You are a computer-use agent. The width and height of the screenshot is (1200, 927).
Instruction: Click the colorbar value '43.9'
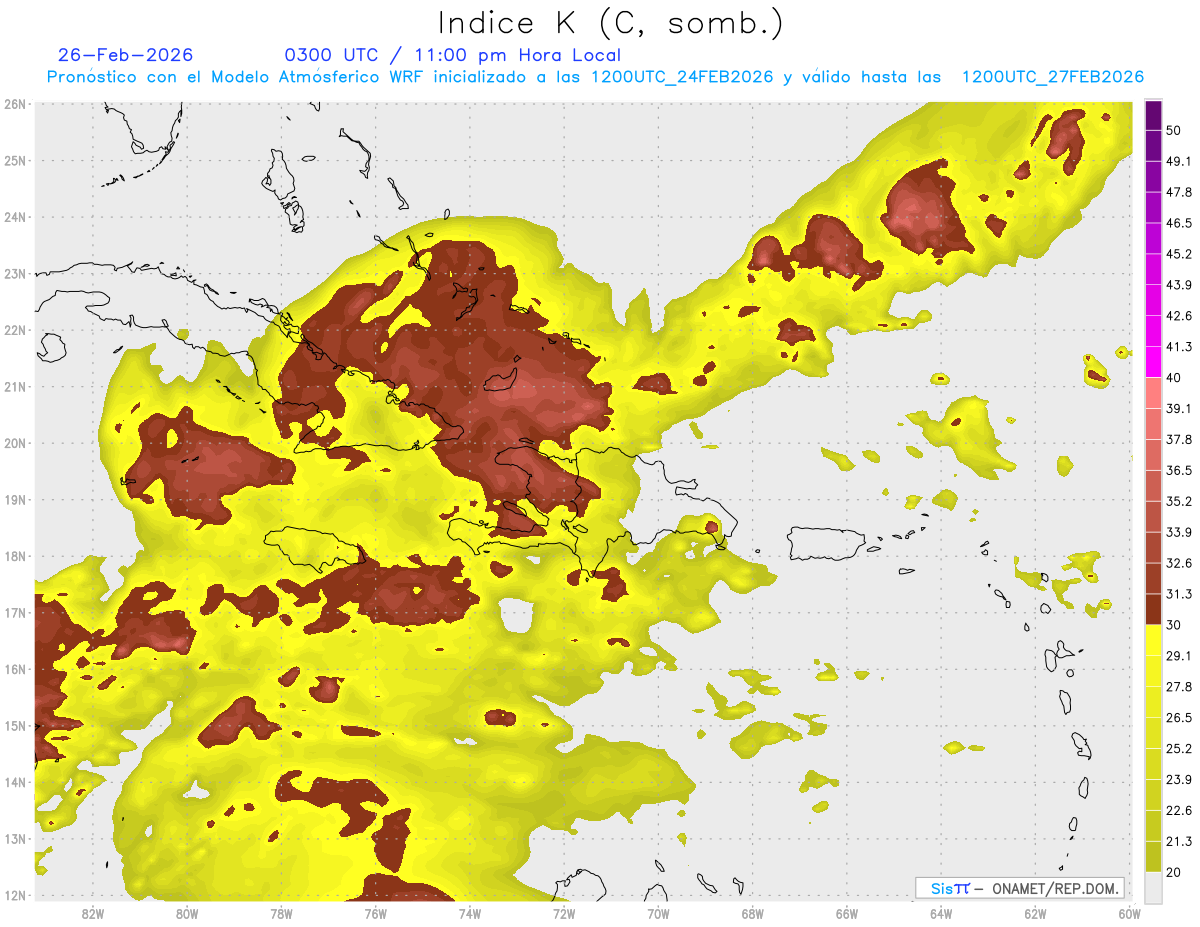pos(1178,285)
